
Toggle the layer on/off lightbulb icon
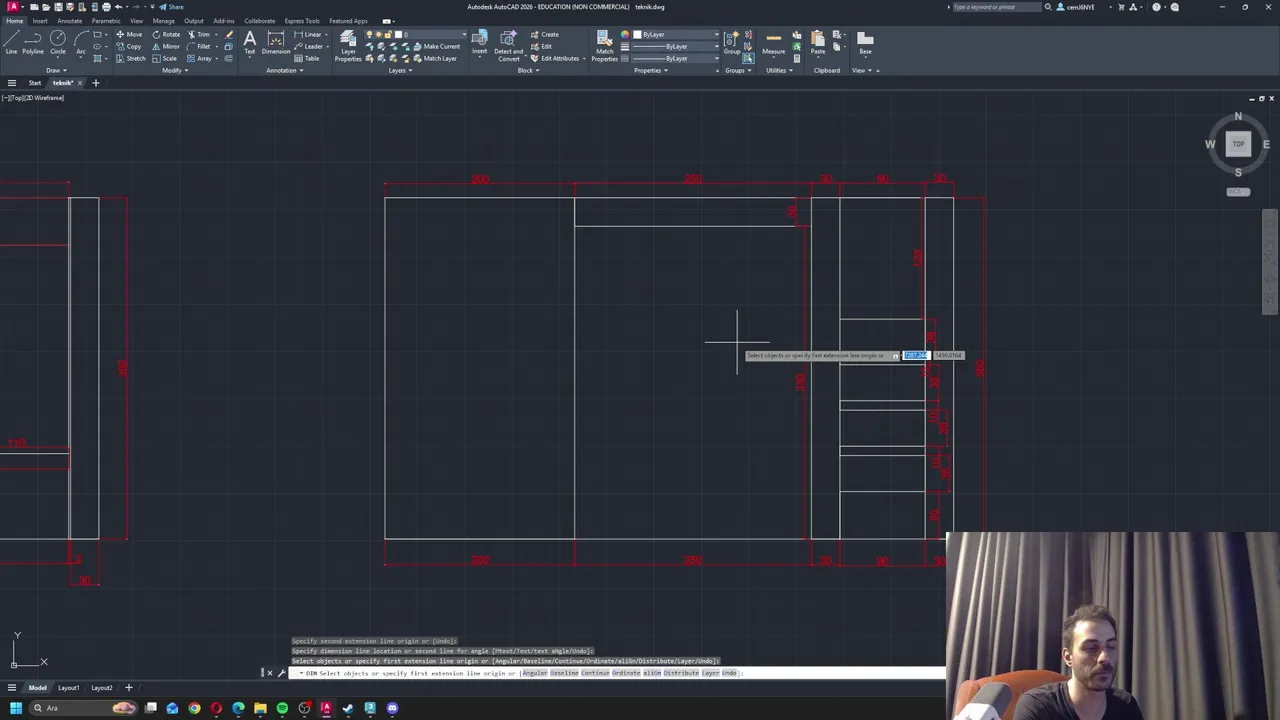tap(370, 34)
